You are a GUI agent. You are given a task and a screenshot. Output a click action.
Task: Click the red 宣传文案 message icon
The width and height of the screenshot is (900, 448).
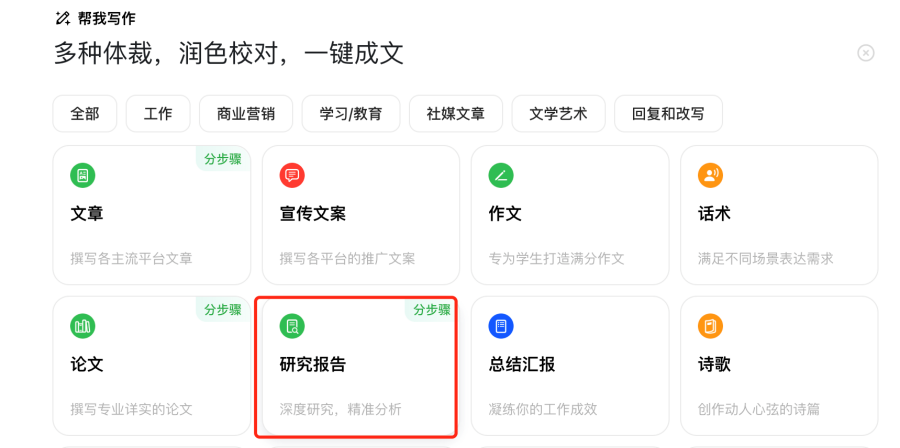[292, 175]
